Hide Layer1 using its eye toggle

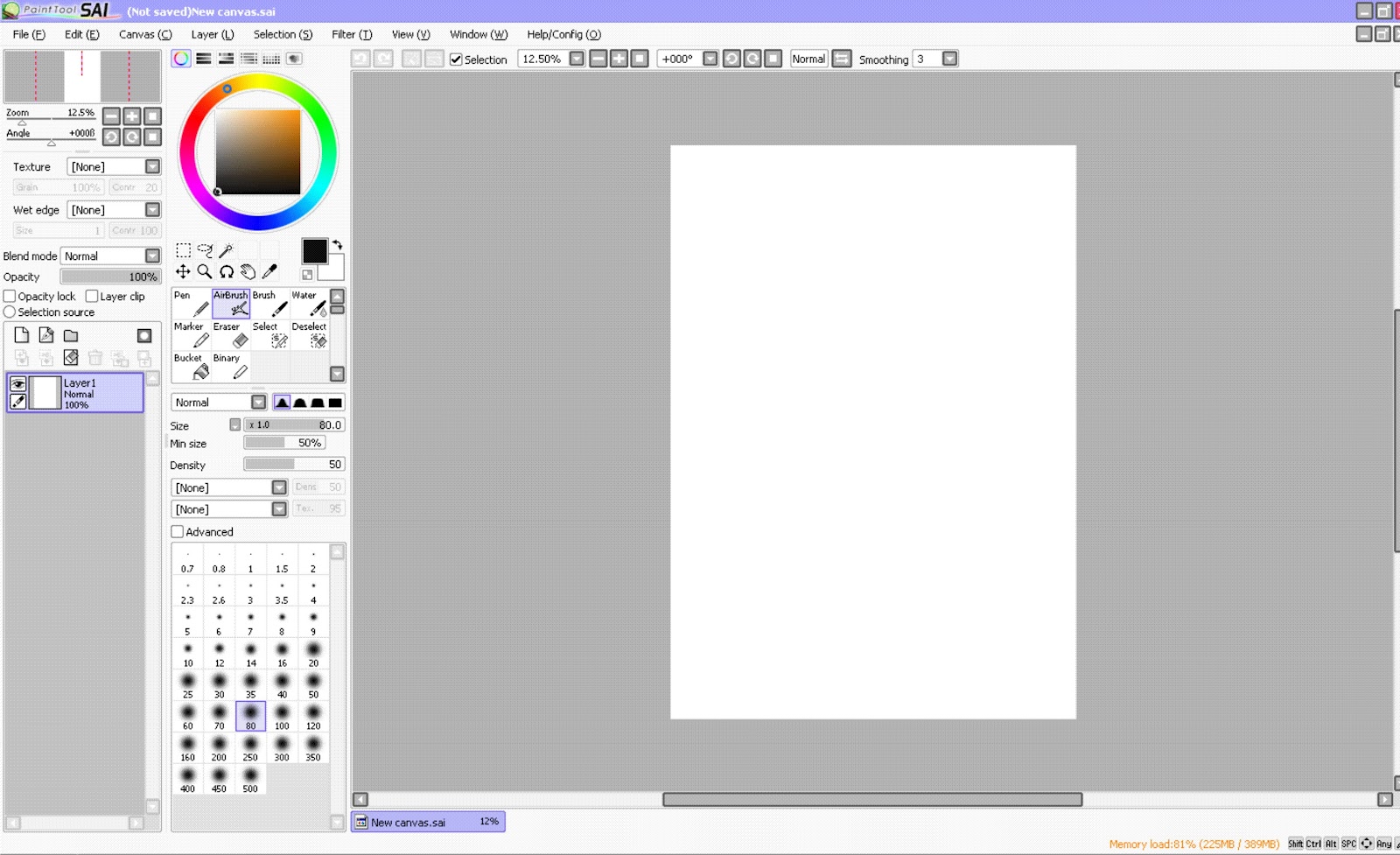(17, 382)
